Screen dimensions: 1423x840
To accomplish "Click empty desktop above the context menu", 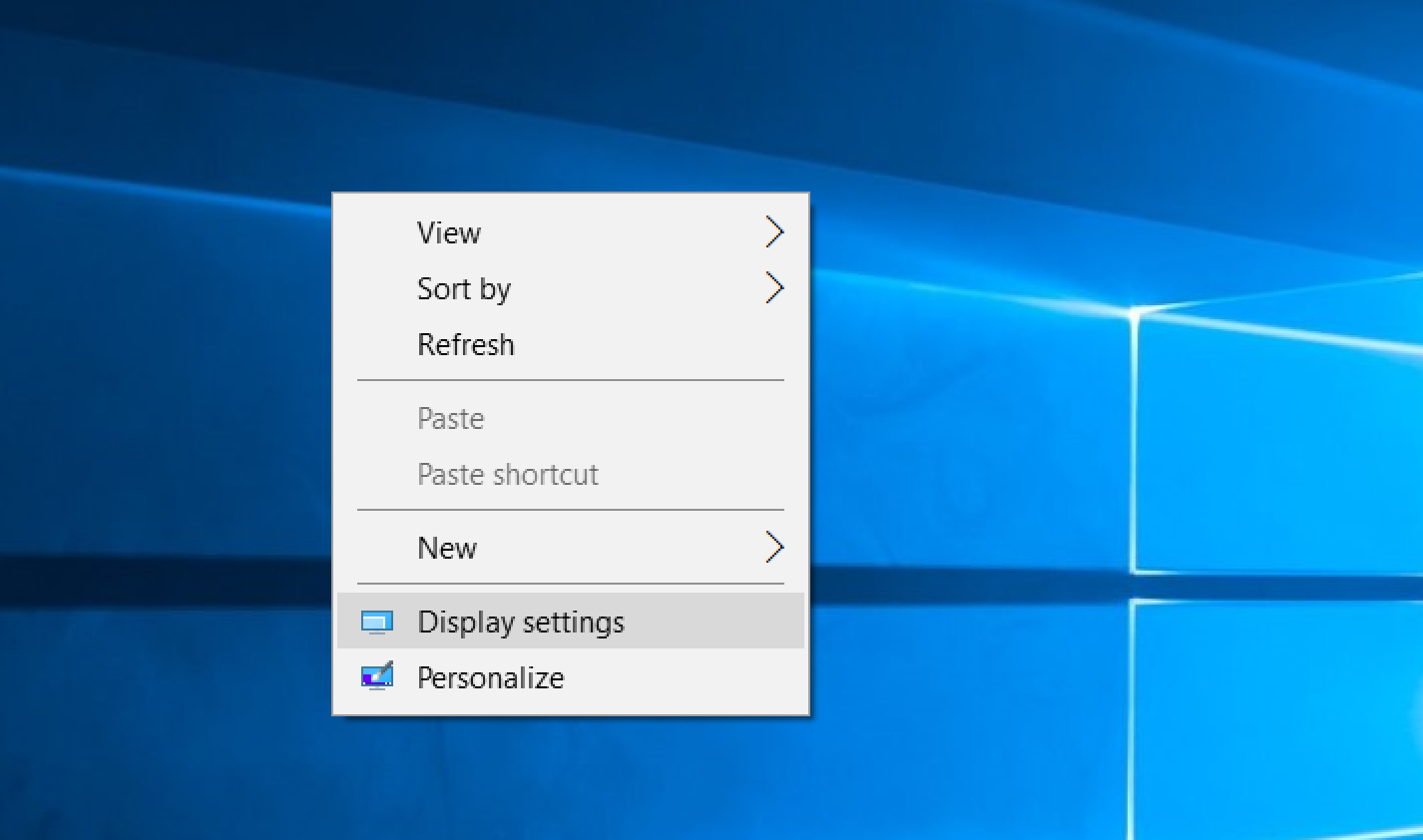I will click(569, 100).
